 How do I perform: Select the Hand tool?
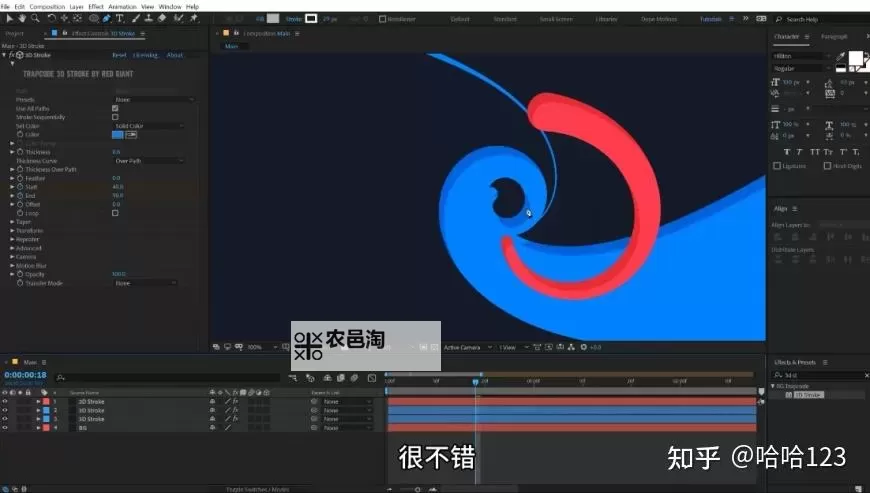click(x=22, y=18)
